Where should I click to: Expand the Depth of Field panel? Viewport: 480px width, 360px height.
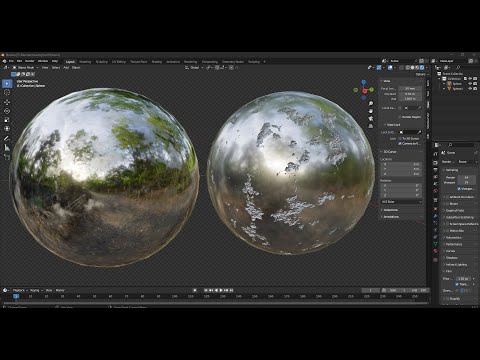(455, 210)
